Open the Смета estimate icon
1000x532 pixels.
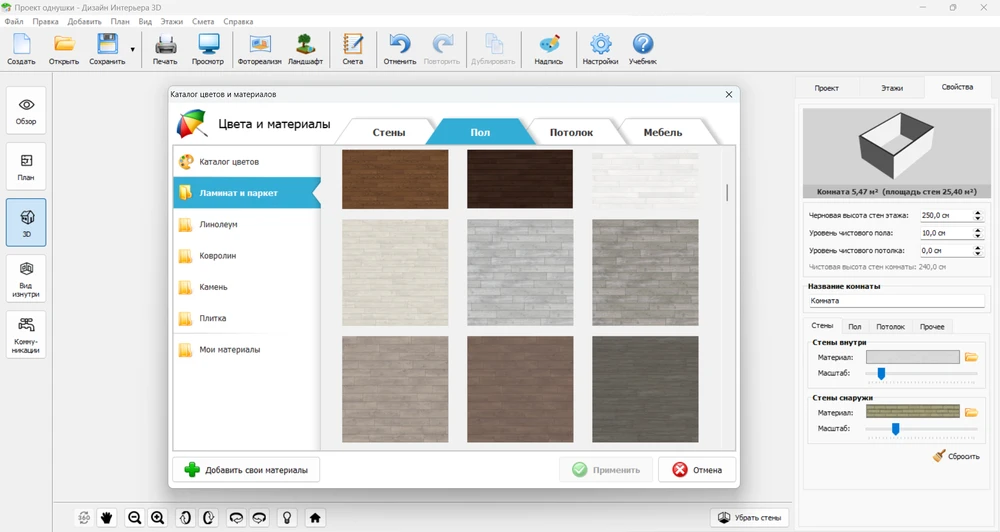(352, 47)
